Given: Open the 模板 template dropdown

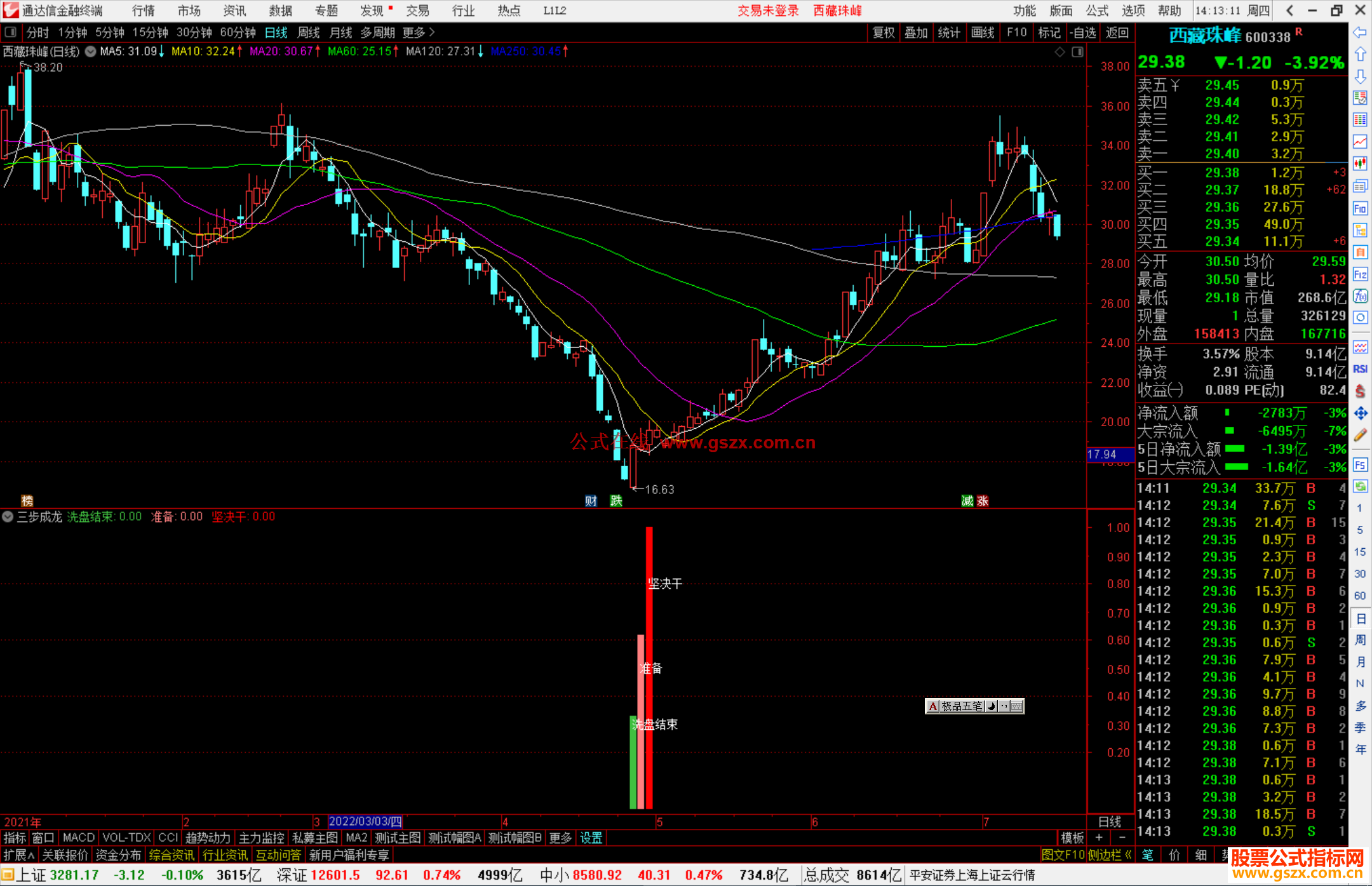Looking at the screenshot, I should pos(1072,838).
